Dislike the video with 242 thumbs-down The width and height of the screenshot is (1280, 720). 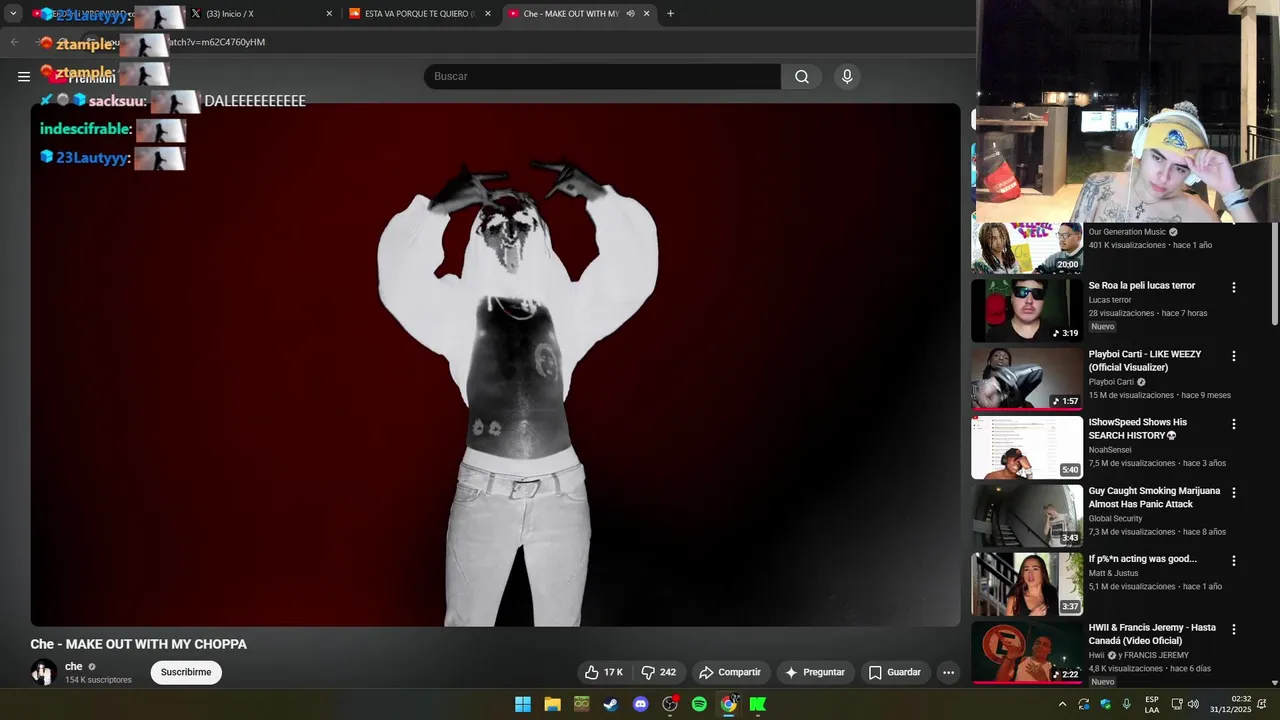pos(659,672)
